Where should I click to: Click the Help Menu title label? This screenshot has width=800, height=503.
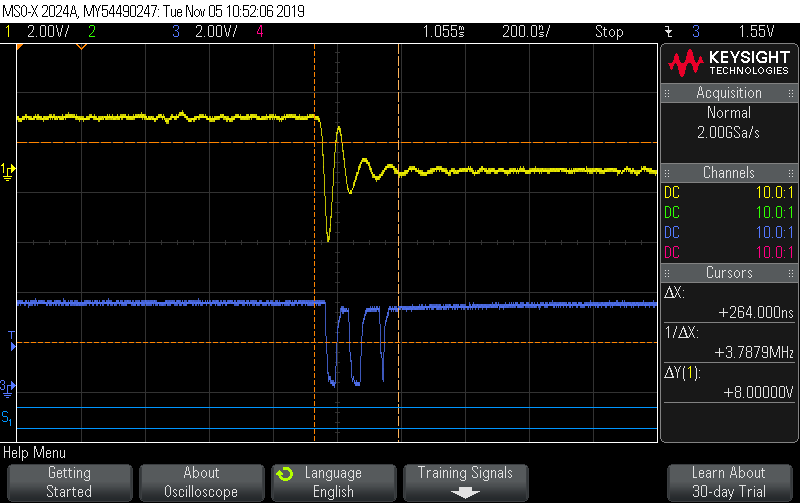coord(34,453)
